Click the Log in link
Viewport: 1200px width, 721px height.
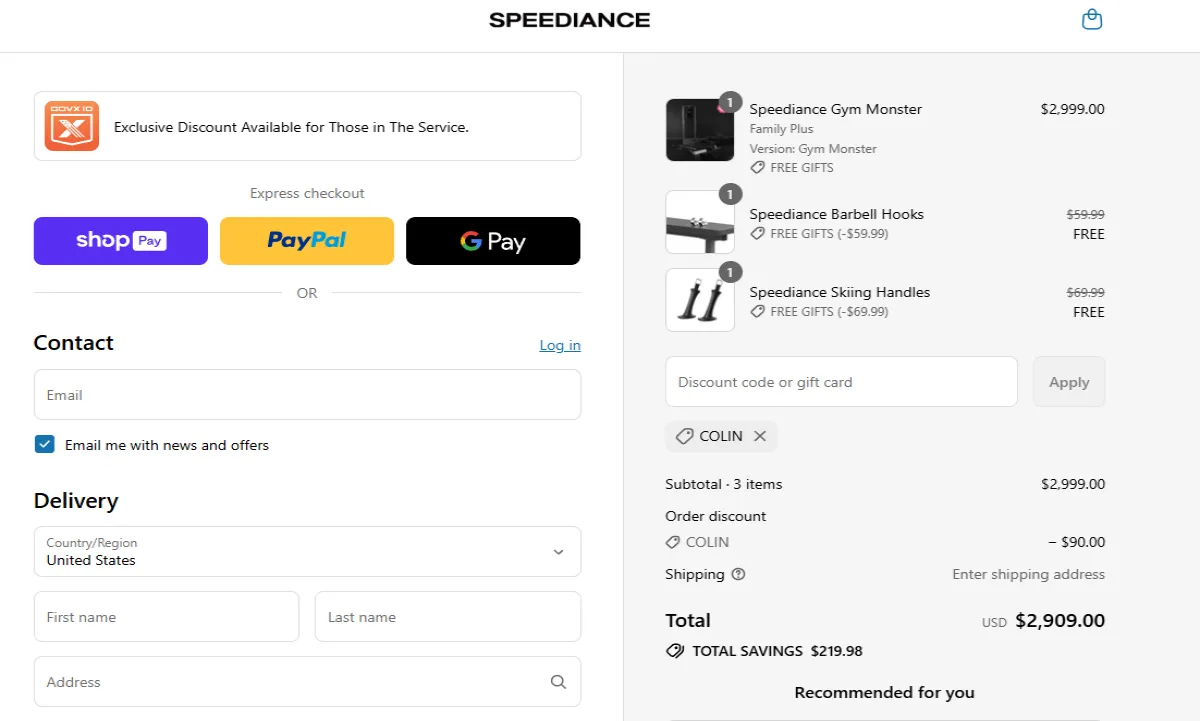(560, 345)
